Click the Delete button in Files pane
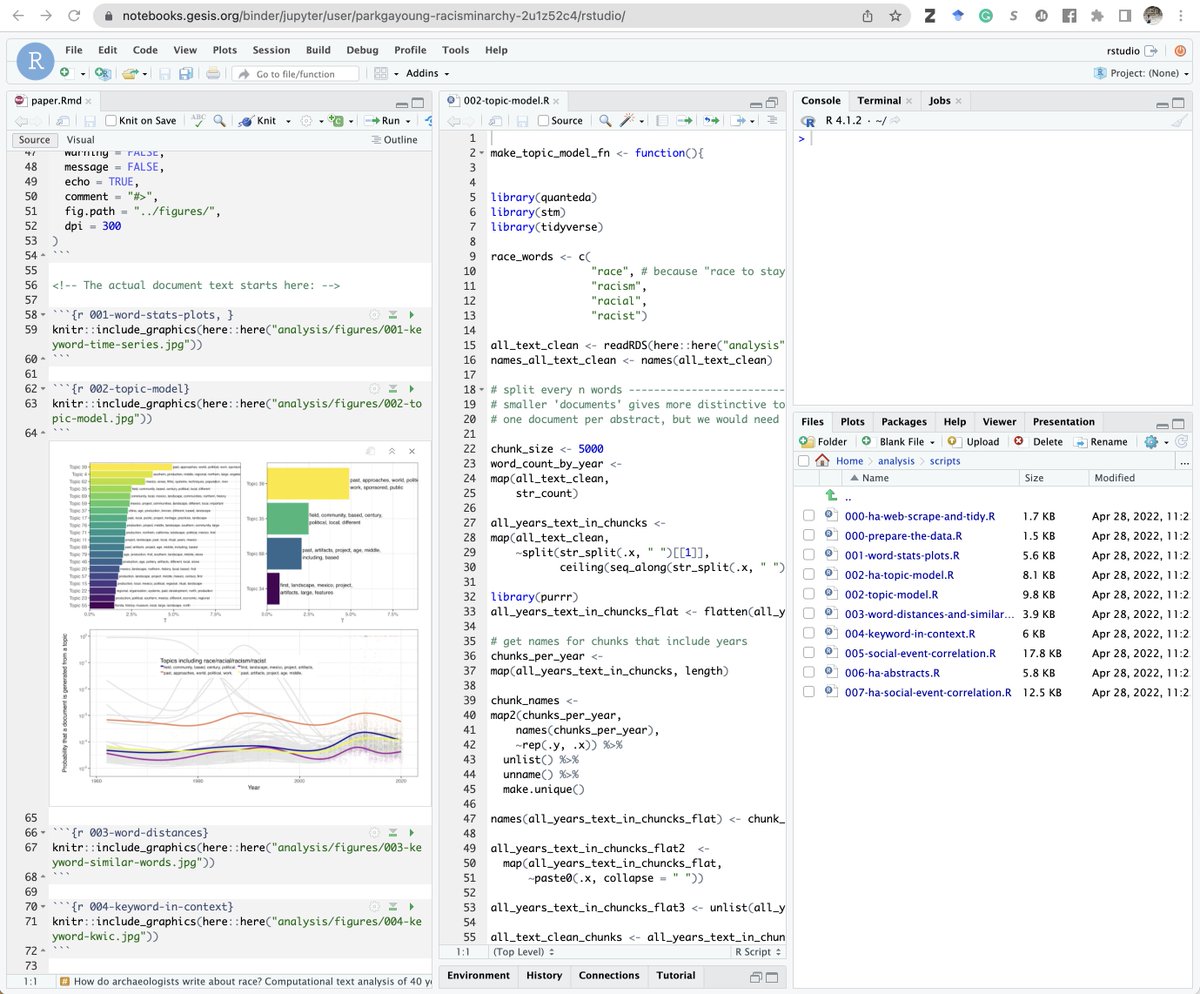 (1038, 441)
